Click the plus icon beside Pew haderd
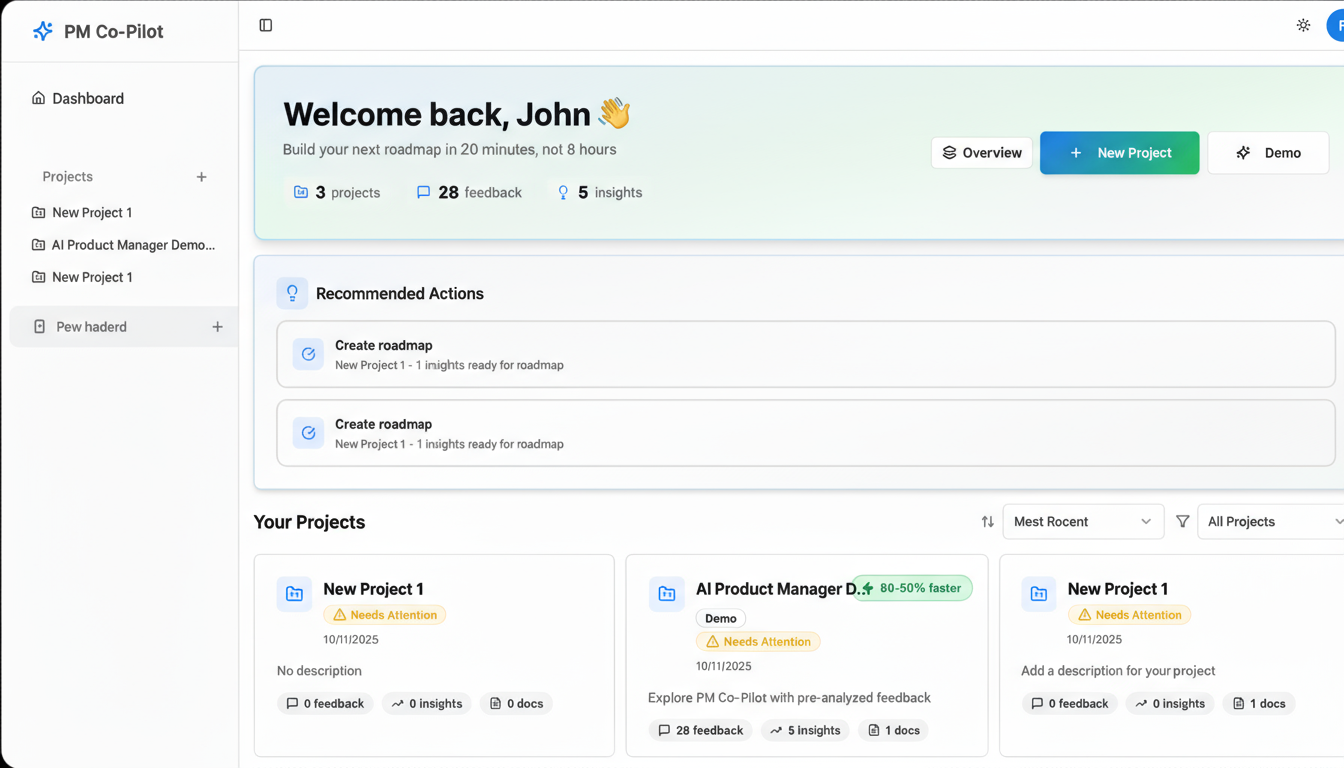 click(217, 327)
